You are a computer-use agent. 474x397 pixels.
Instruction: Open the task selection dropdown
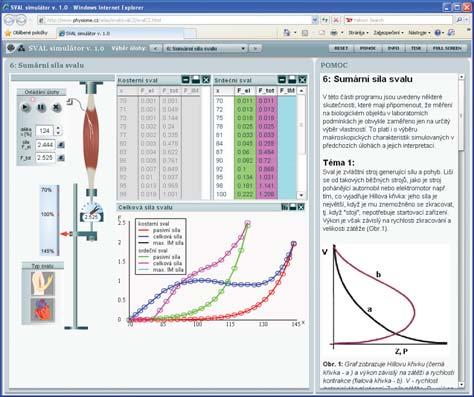(206, 49)
